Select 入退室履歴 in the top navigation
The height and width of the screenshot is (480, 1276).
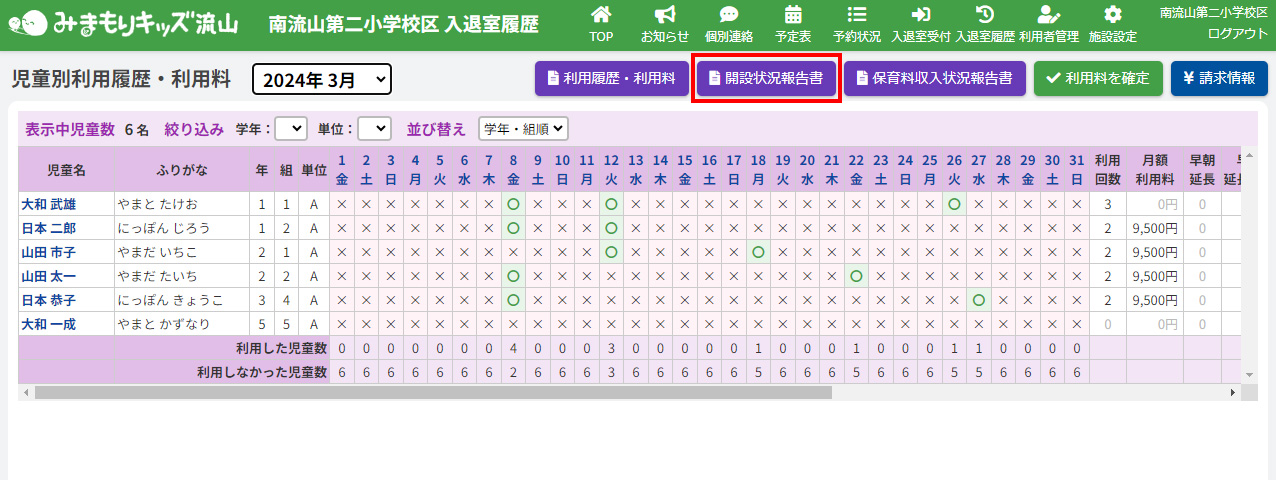coord(985,24)
